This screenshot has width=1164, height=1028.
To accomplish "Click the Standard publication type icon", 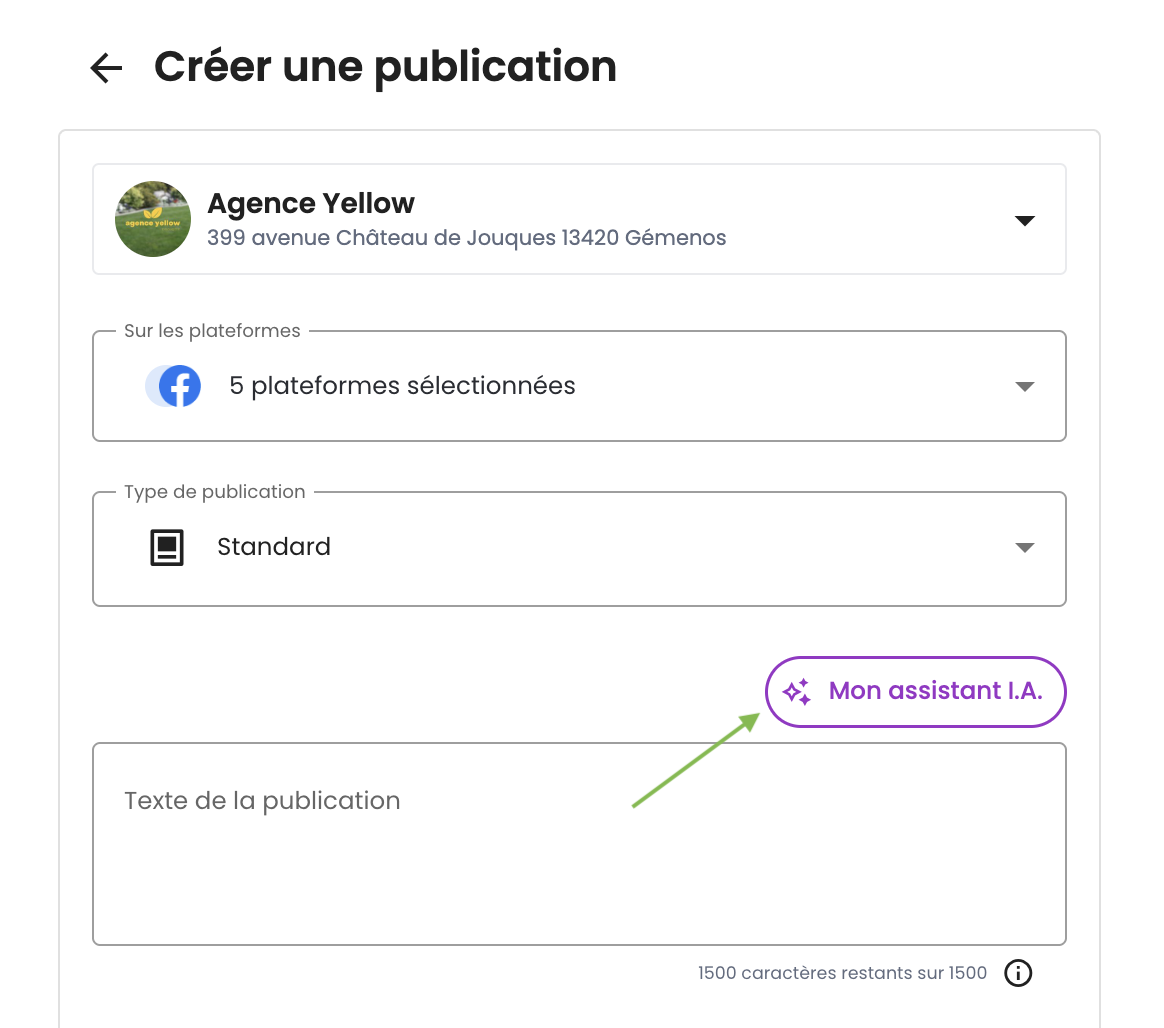I will 167,548.
